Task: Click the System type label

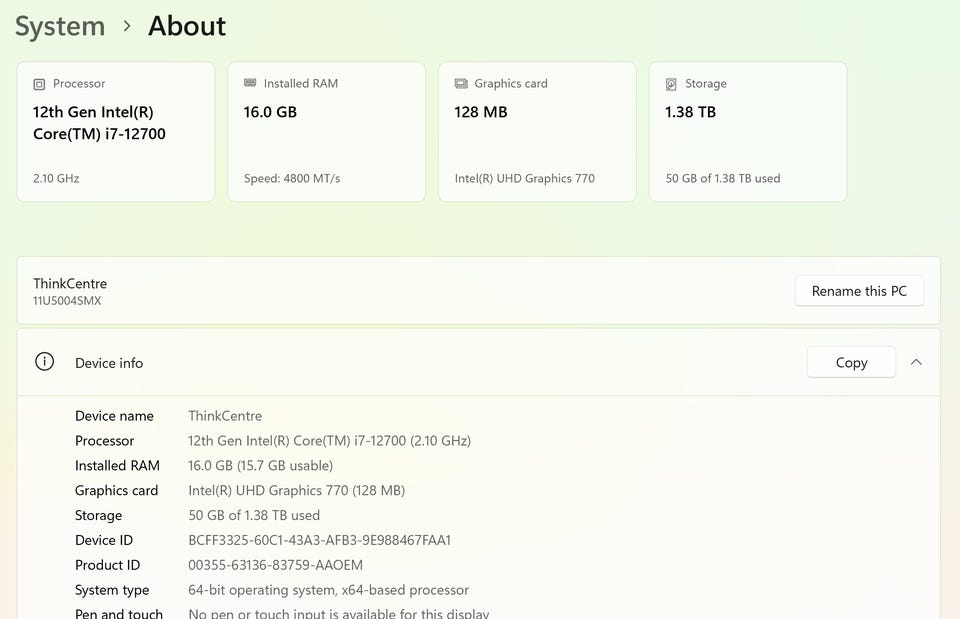Action: tap(112, 590)
